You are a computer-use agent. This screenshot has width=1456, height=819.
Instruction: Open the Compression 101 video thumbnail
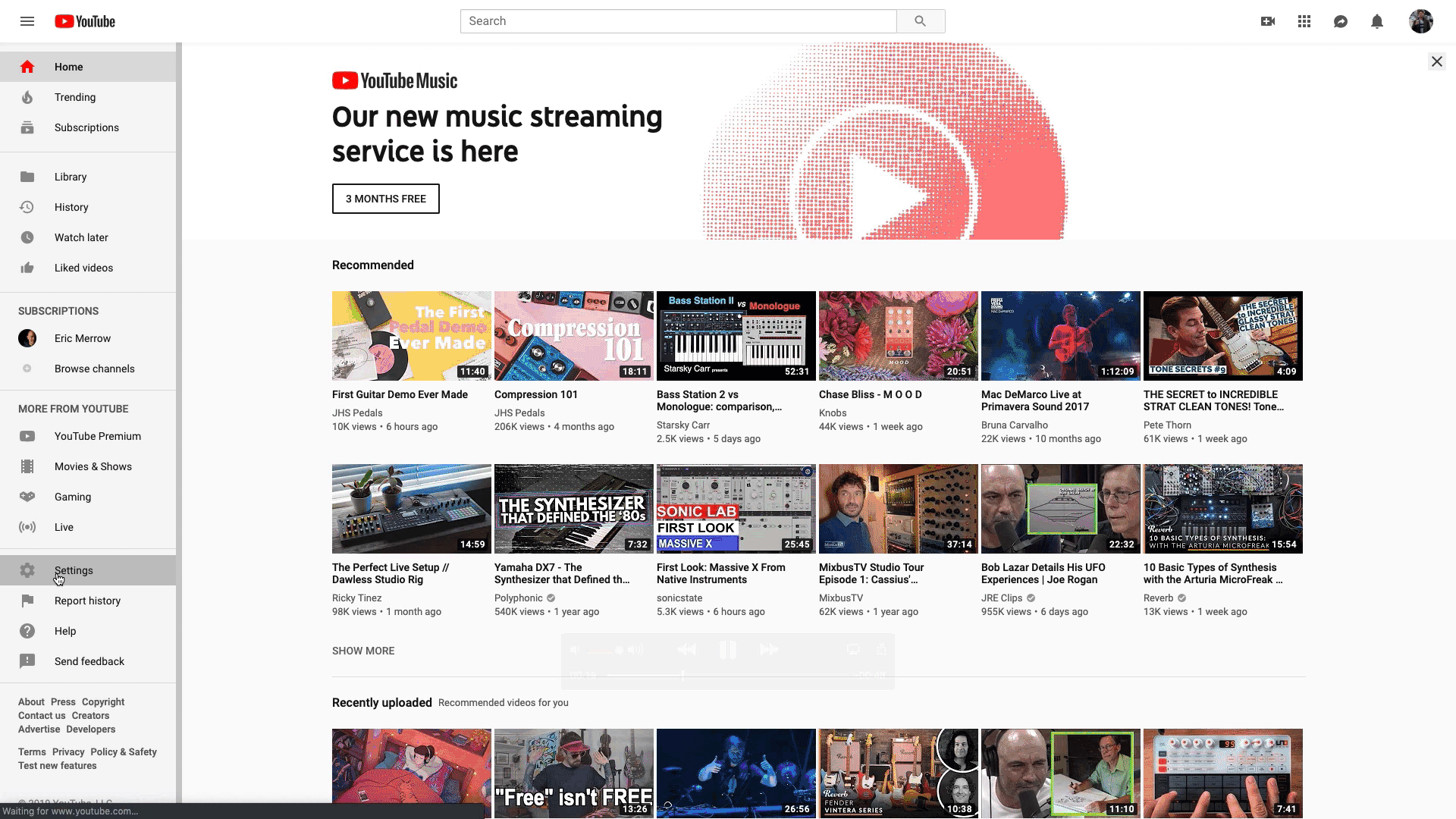pyautogui.click(x=573, y=336)
